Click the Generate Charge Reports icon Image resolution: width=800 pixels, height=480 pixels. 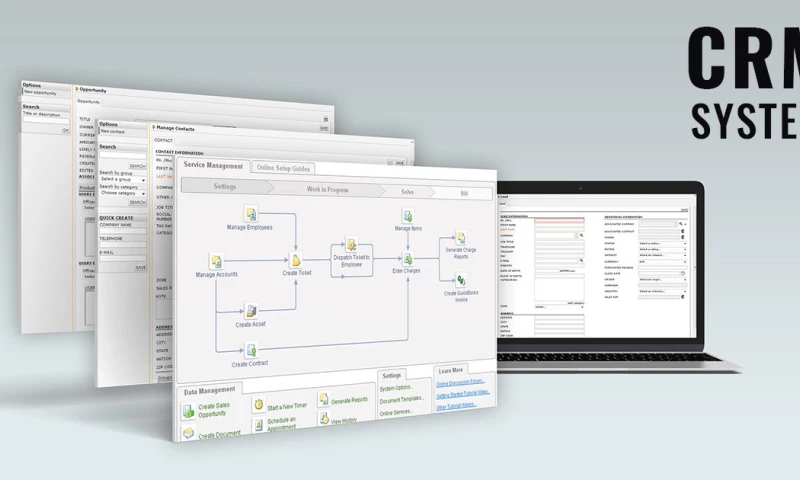[461, 238]
